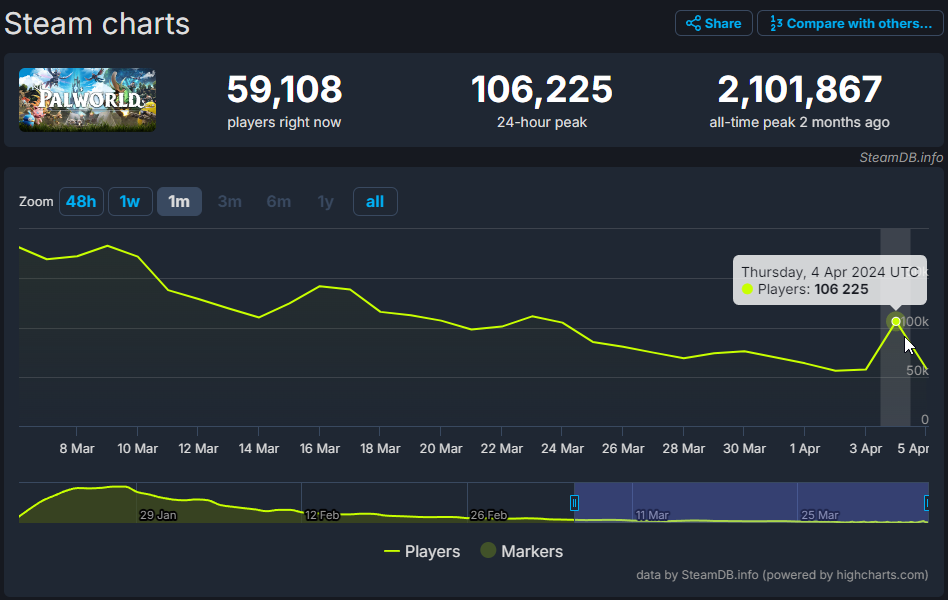Click the left navigator range handle
Screen dimensions: 948x600
[574, 503]
